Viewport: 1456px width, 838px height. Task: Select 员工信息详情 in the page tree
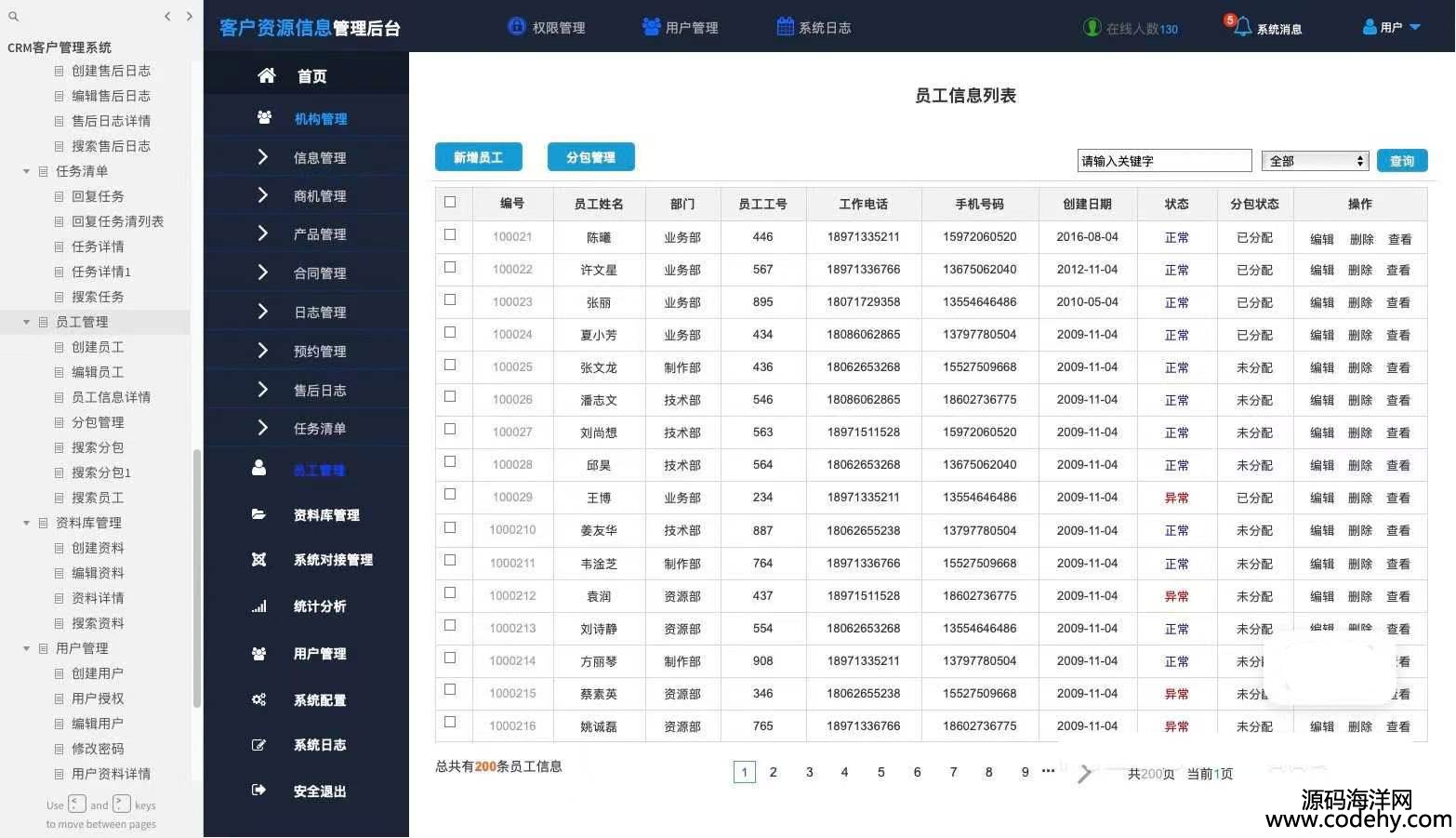pyautogui.click(x=111, y=397)
